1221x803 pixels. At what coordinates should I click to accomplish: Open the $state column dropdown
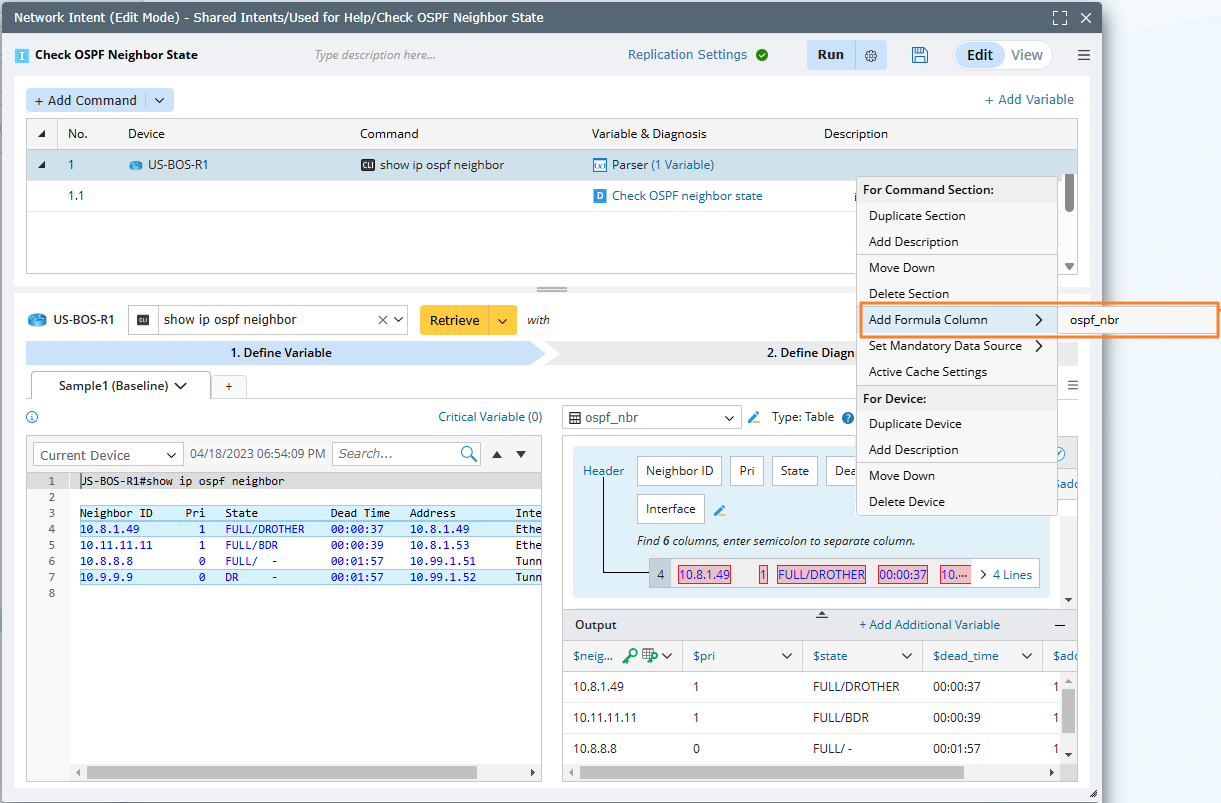tap(907, 656)
